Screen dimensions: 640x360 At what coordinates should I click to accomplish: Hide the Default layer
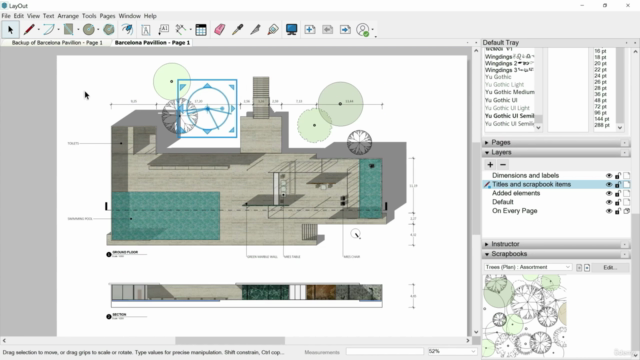[609, 202]
